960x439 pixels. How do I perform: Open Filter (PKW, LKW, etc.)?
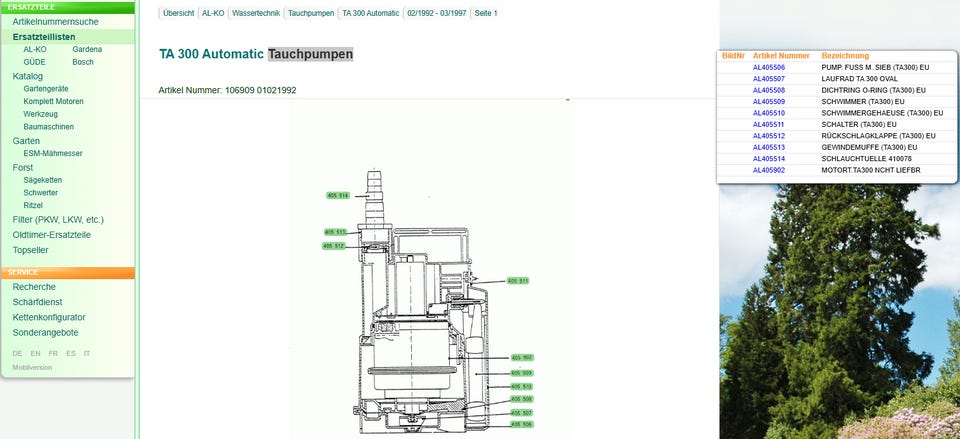(58, 219)
